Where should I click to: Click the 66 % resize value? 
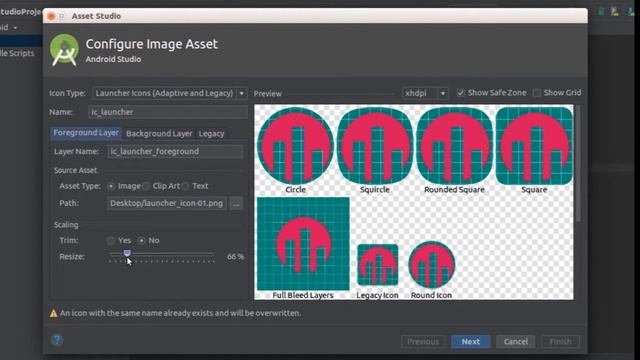(x=236, y=257)
